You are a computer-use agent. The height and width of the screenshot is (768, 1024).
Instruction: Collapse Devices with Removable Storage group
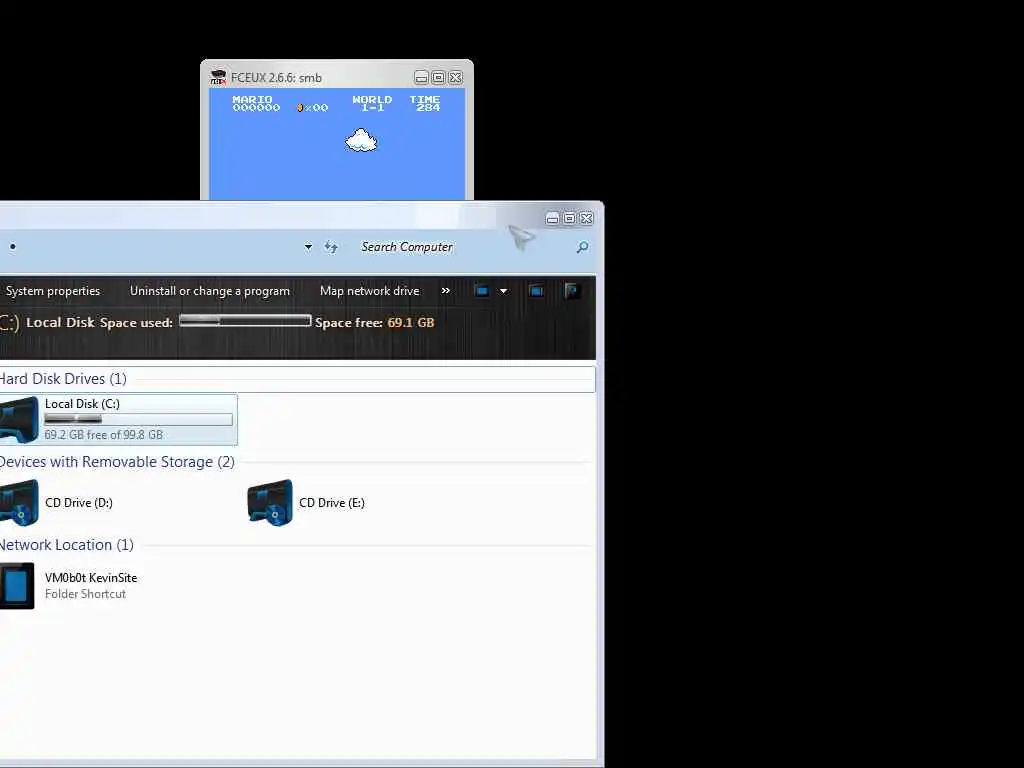(x=117, y=462)
